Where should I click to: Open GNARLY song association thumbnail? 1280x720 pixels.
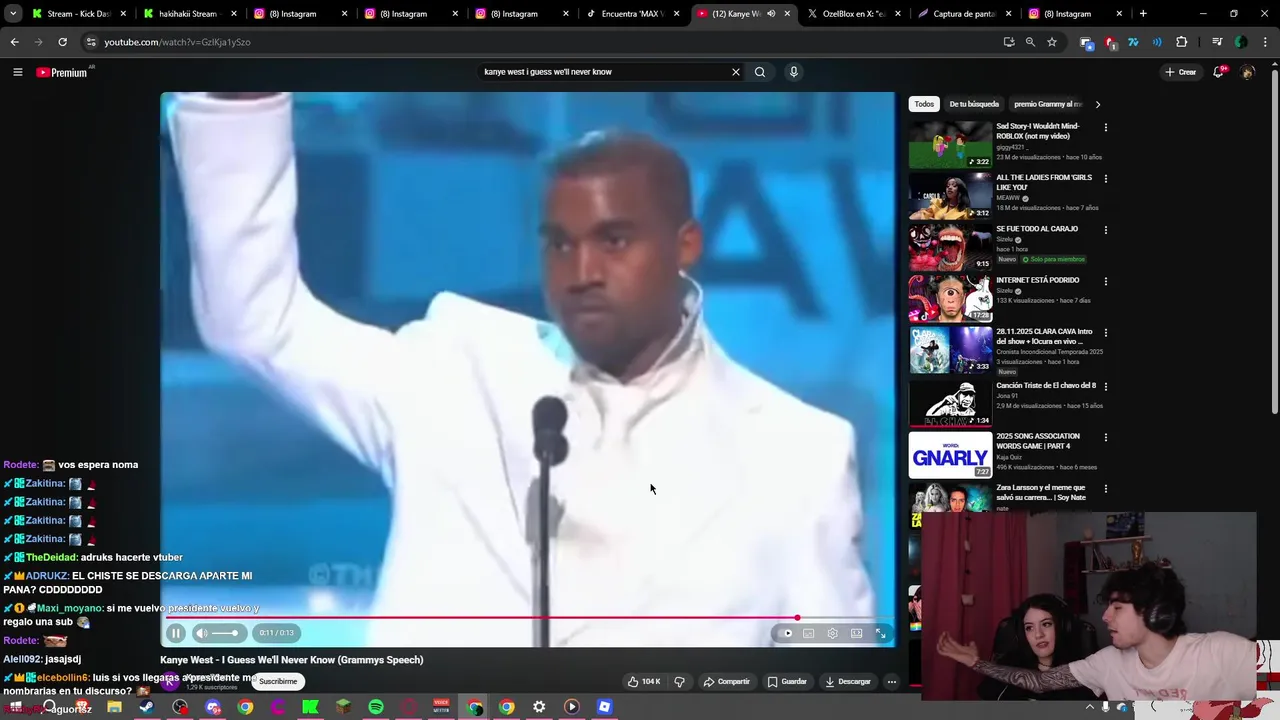coord(950,455)
